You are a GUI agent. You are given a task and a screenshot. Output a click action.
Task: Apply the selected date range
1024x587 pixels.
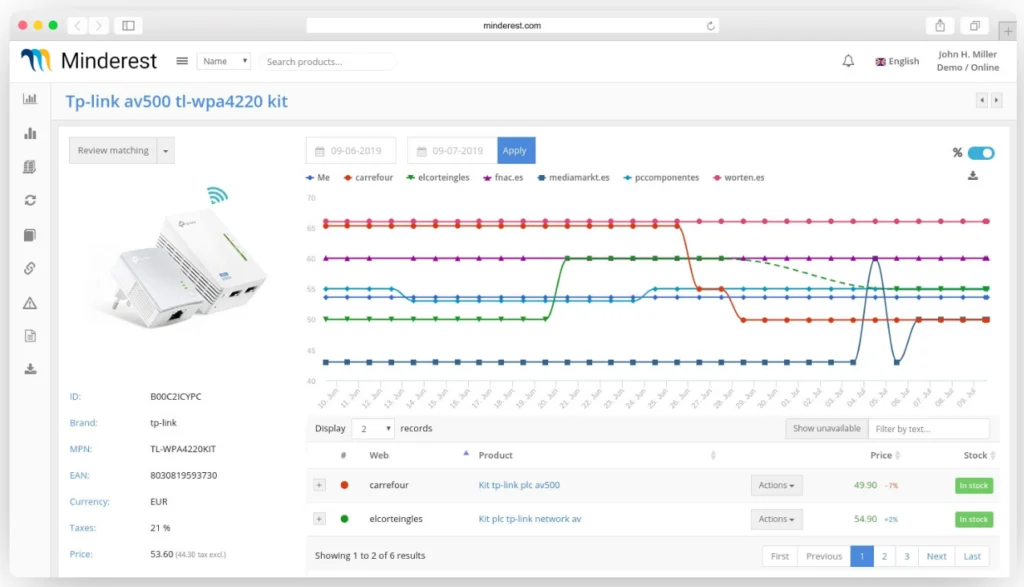[x=516, y=151]
